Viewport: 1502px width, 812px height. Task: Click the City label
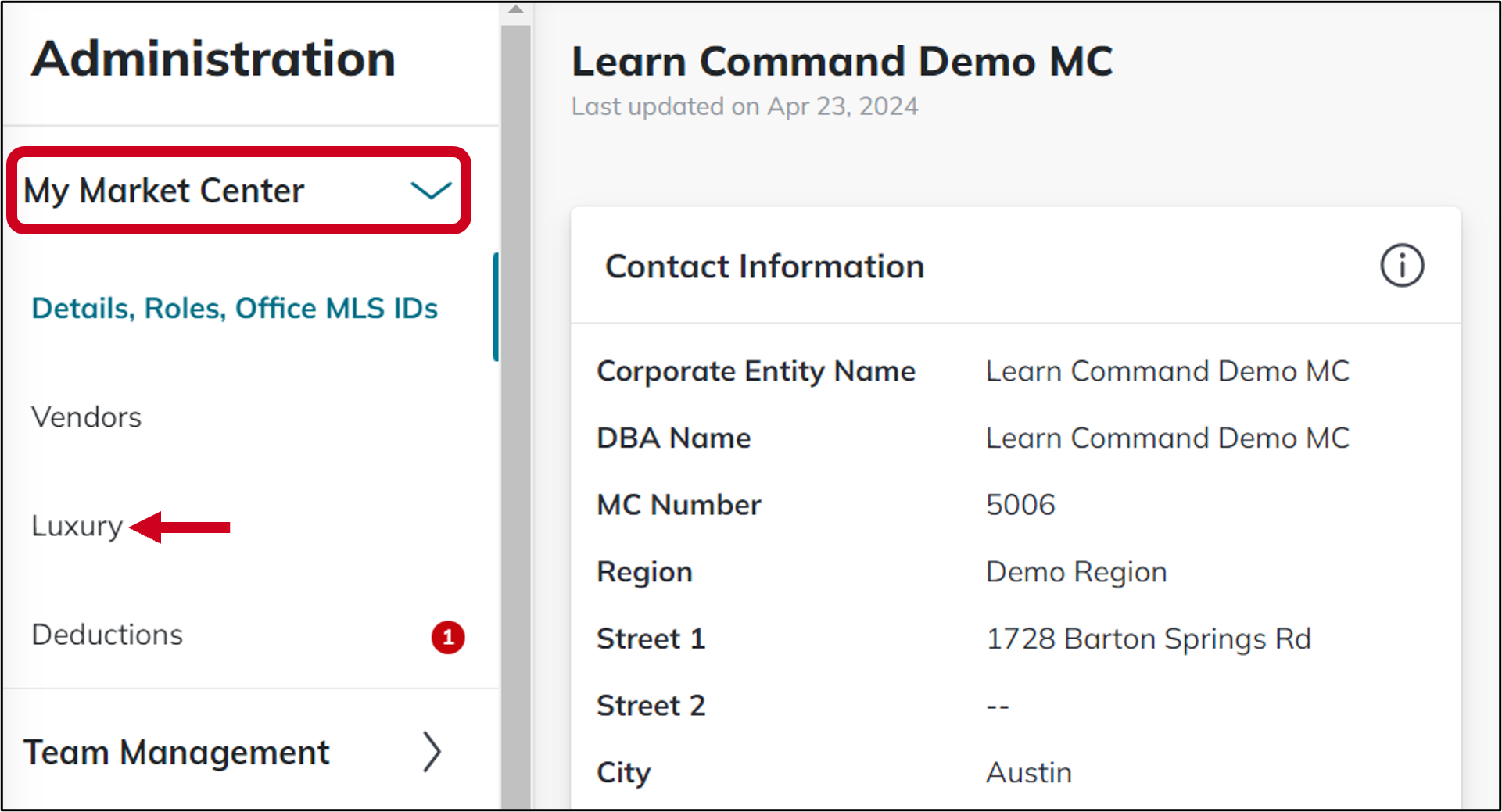623,773
